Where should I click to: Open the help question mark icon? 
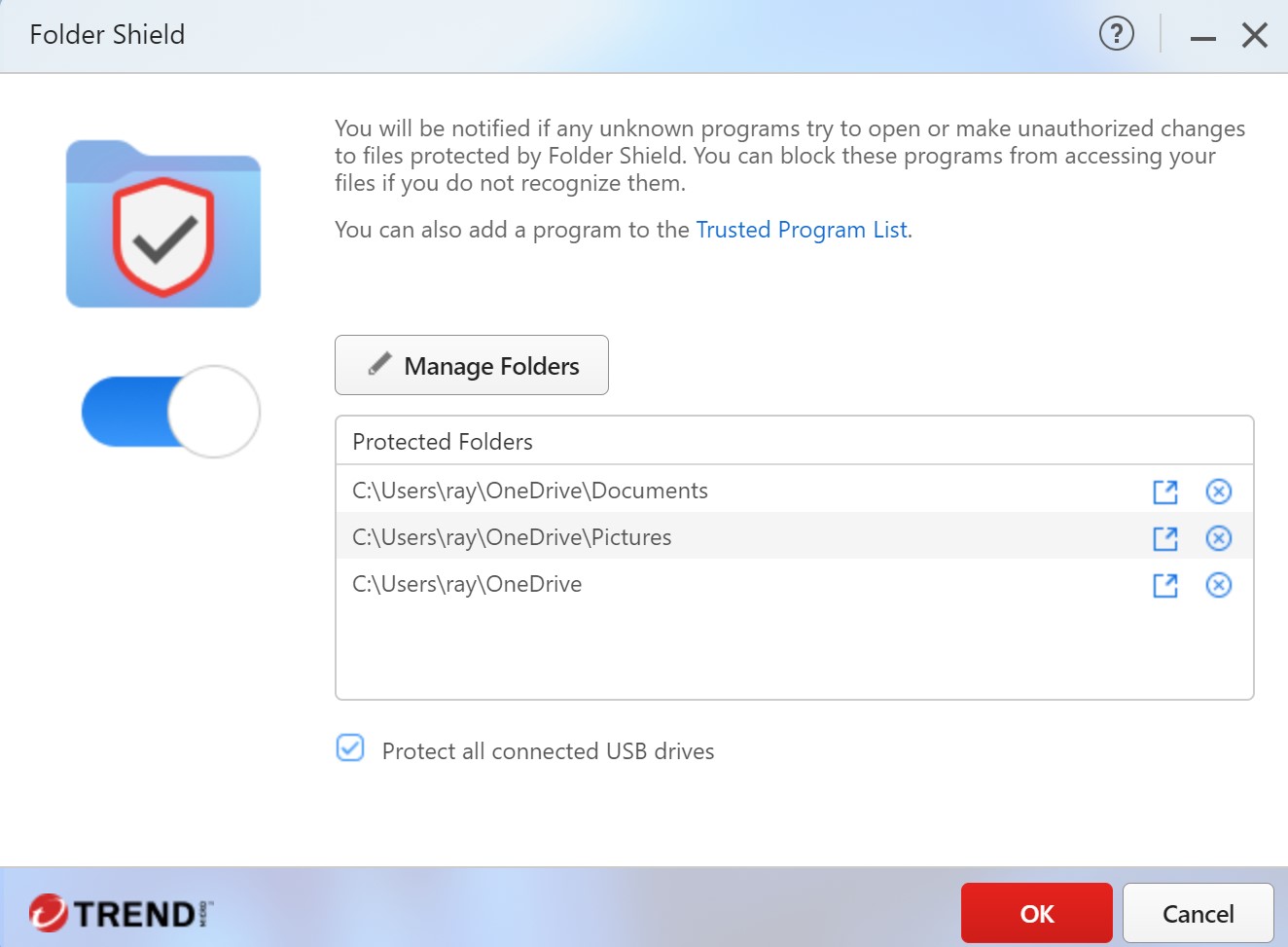[x=1116, y=34]
